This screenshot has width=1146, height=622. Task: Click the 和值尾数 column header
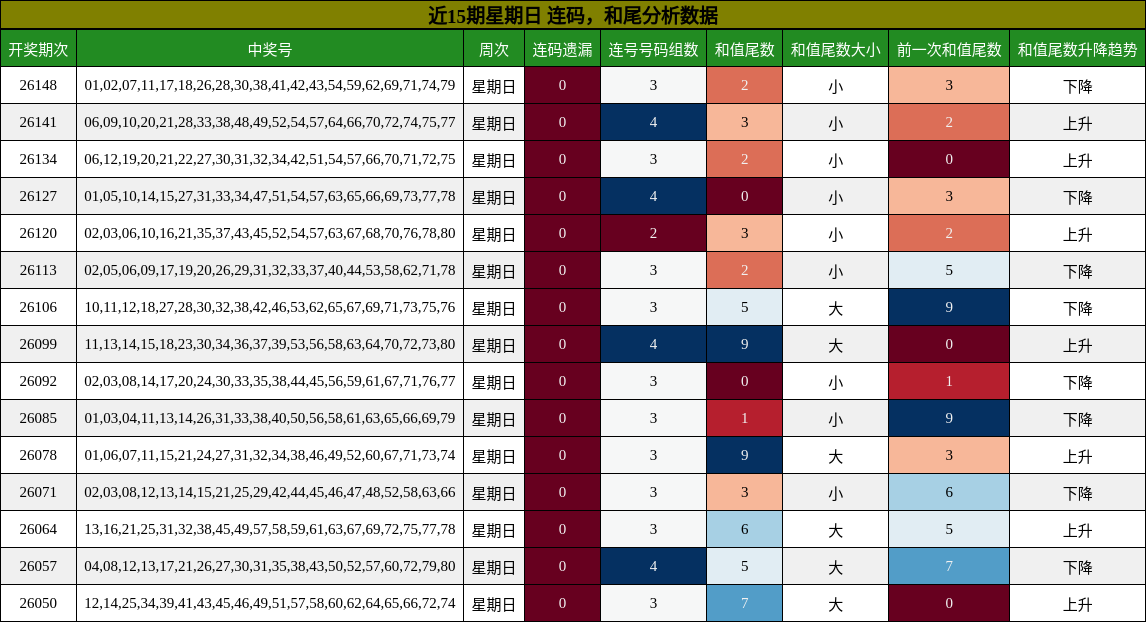[x=745, y=49]
